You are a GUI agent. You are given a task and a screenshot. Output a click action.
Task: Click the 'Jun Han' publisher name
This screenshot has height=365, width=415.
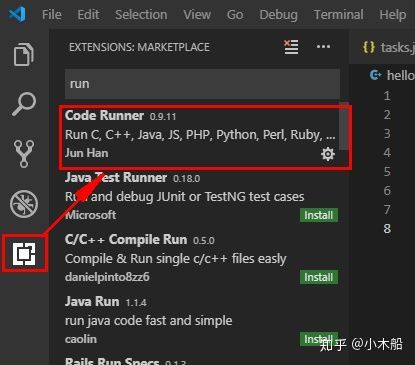click(86, 153)
